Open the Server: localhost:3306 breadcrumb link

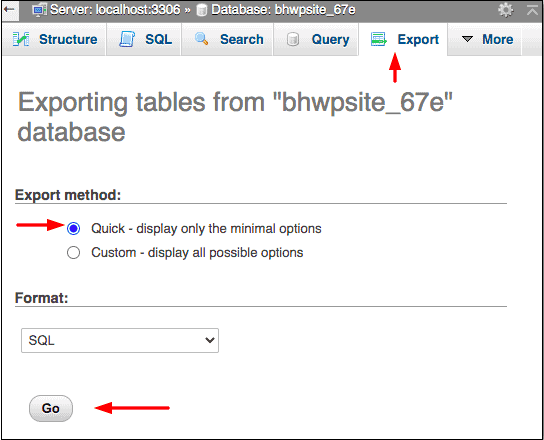pos(115,10)
